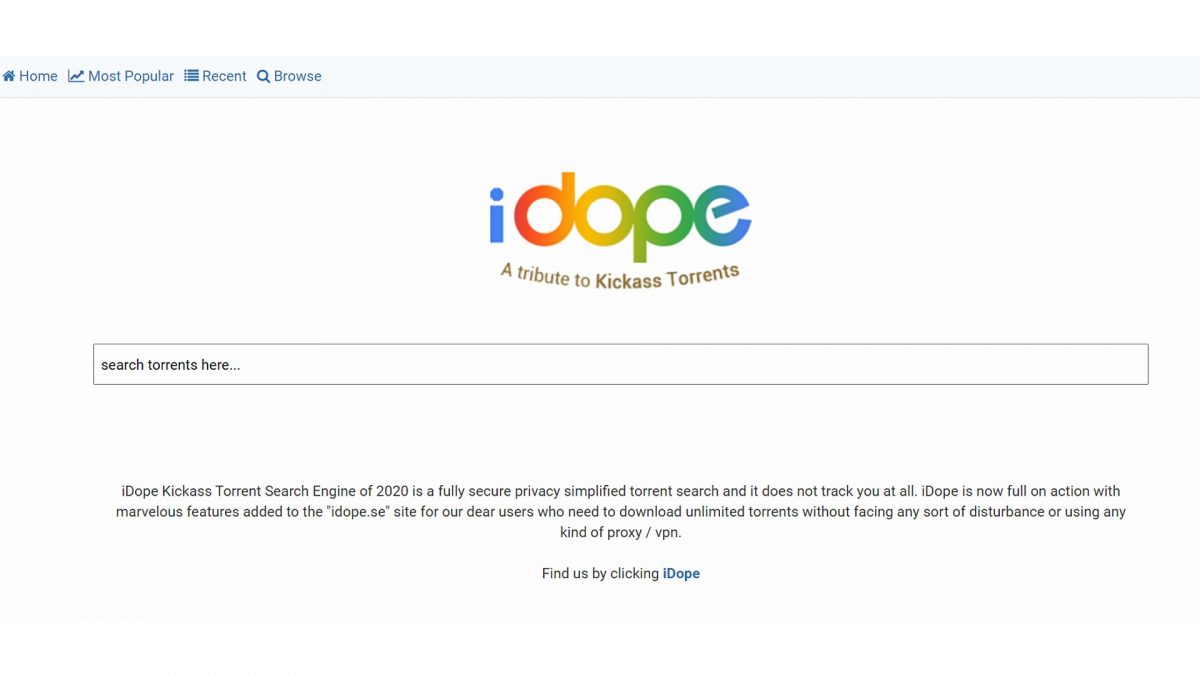The image size is (1200, 675).
Task: Click the 'kind of proxy / vpn.' line
Action: [x=620, y=533]
